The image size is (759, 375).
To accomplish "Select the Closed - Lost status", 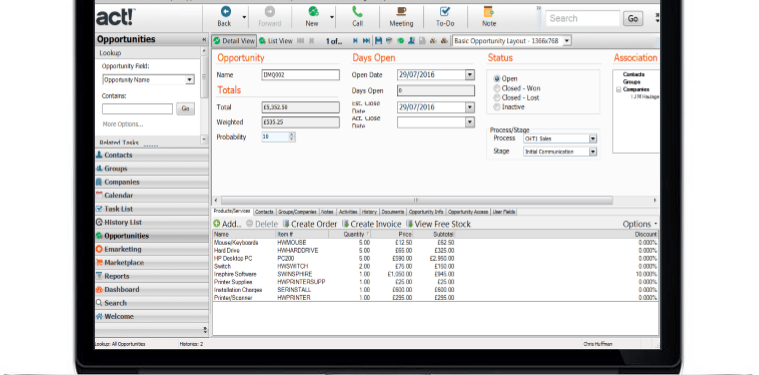I will (497, 97).
